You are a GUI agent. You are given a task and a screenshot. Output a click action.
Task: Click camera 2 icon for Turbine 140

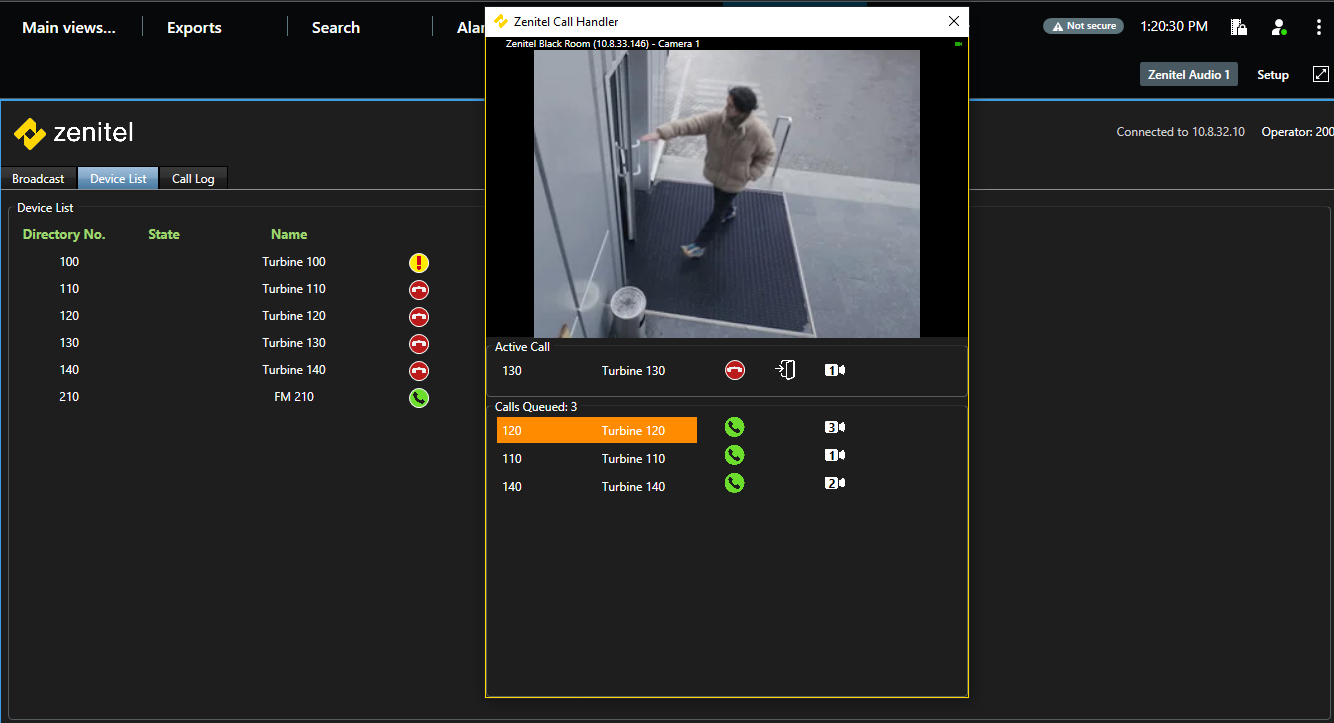[x=835, y=484]
